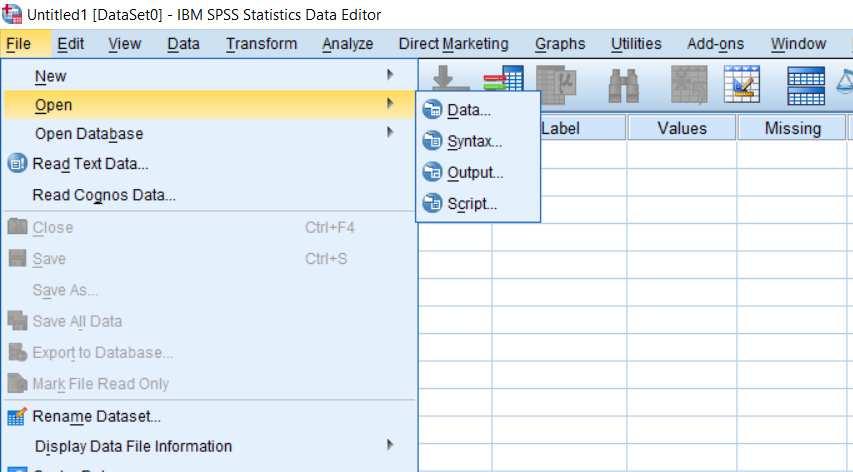The image size is (853, 472).
Task: Click the first empty cell under Missing
Action: [792, 154]
